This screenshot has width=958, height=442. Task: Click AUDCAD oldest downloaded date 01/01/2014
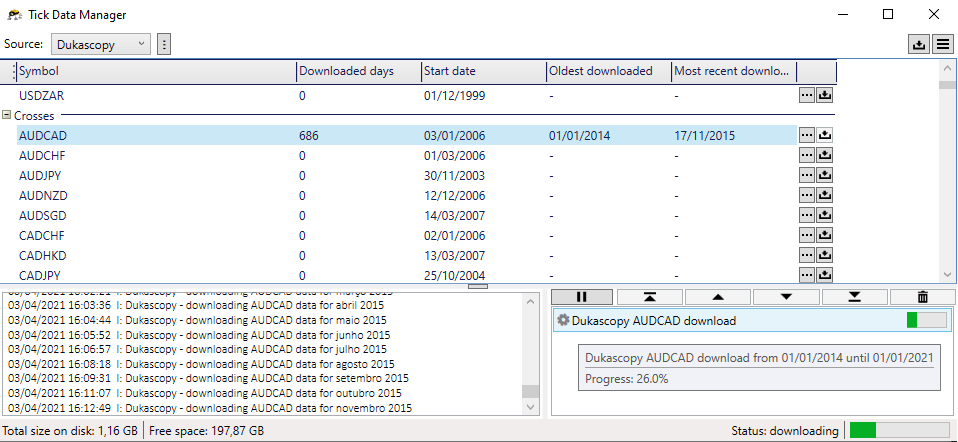point(579,136)
